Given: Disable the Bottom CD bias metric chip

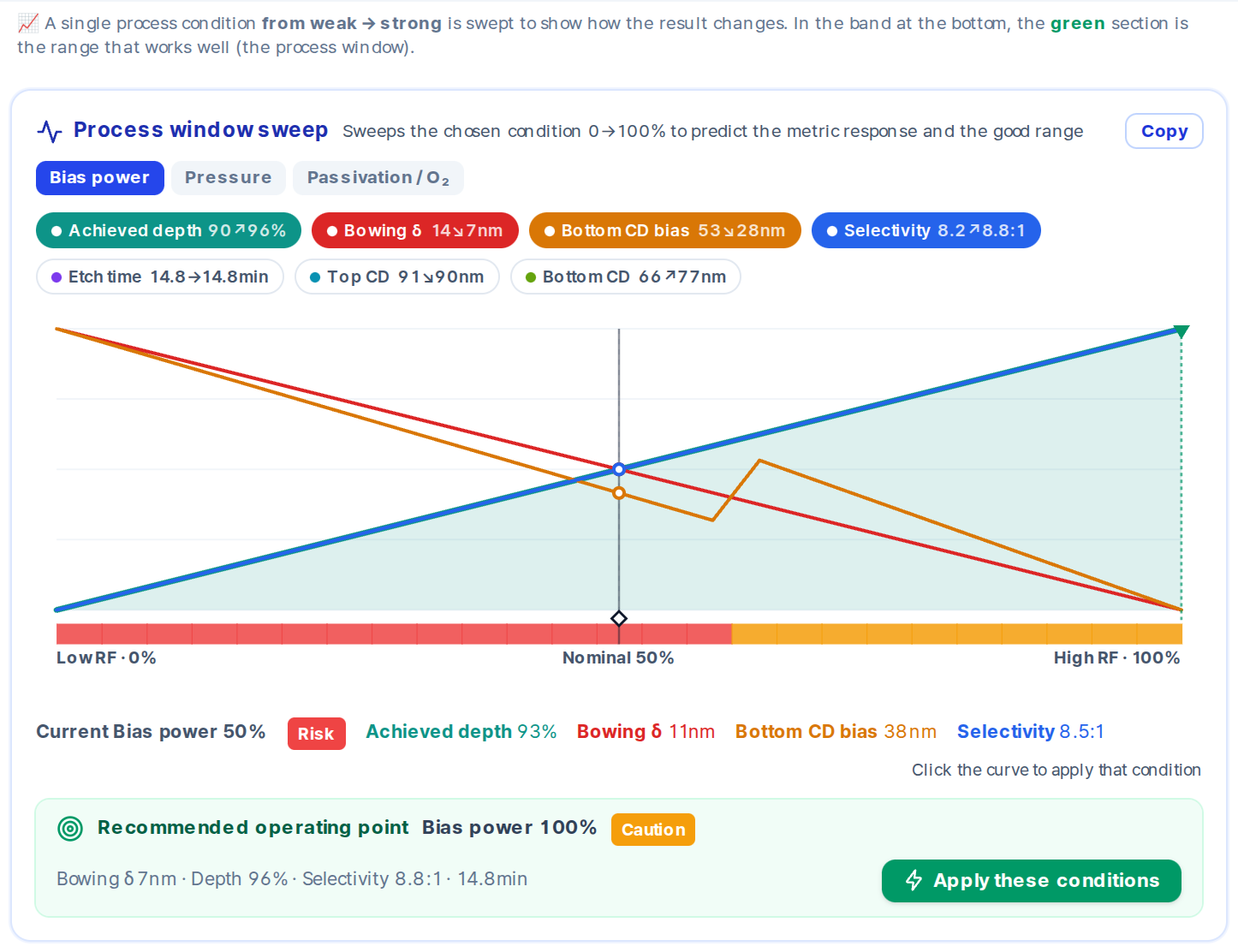Looking at the screenshot, I should [665, 230].
